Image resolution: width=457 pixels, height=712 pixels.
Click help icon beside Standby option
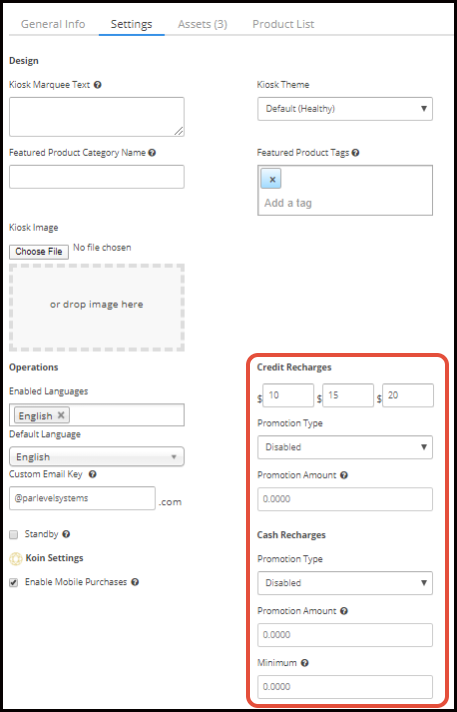tap(66, 534)
